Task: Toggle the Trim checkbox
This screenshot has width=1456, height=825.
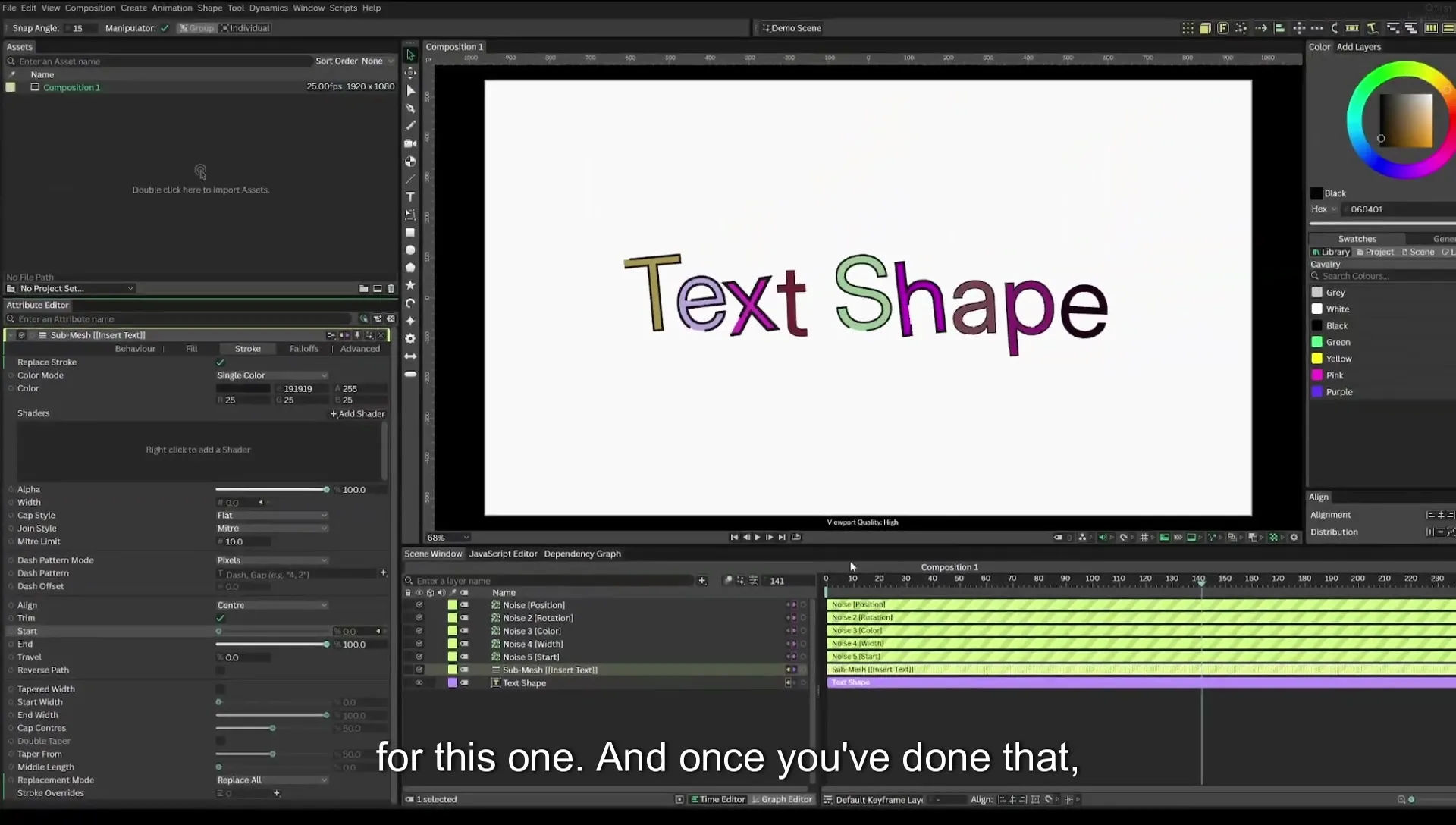Action: [221, 618]
